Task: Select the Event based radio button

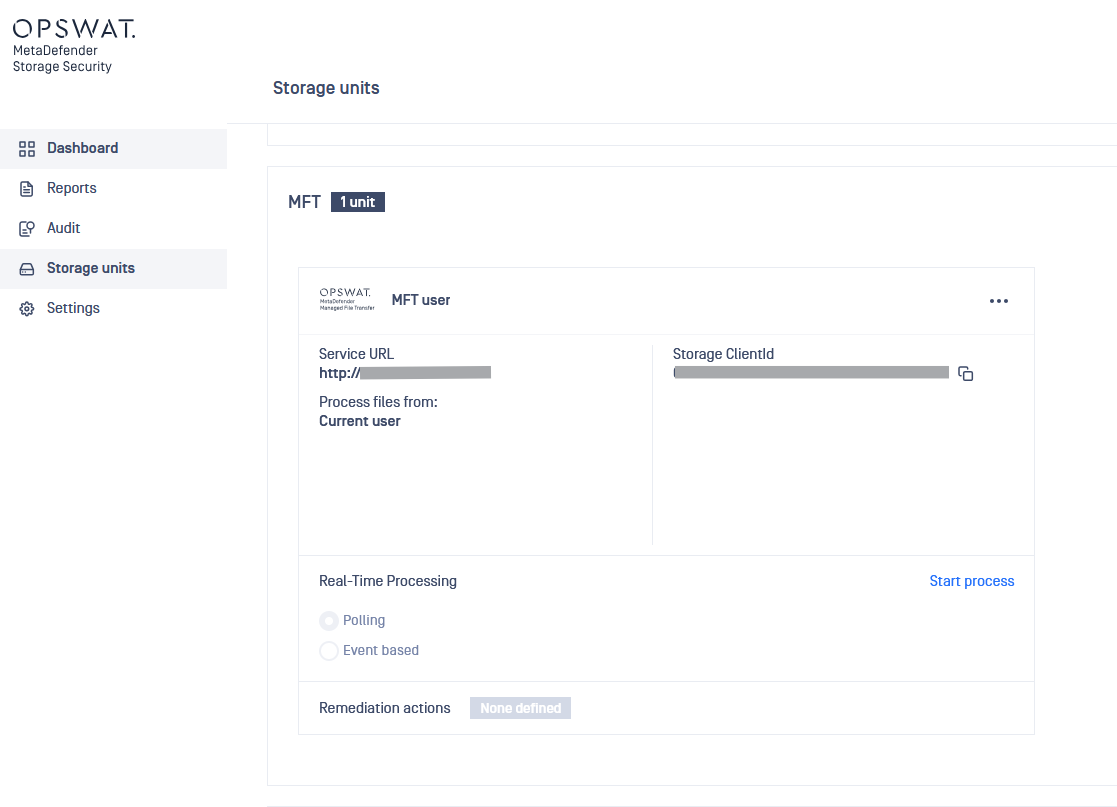Action: pyautogui.click(x=328, y=651)
